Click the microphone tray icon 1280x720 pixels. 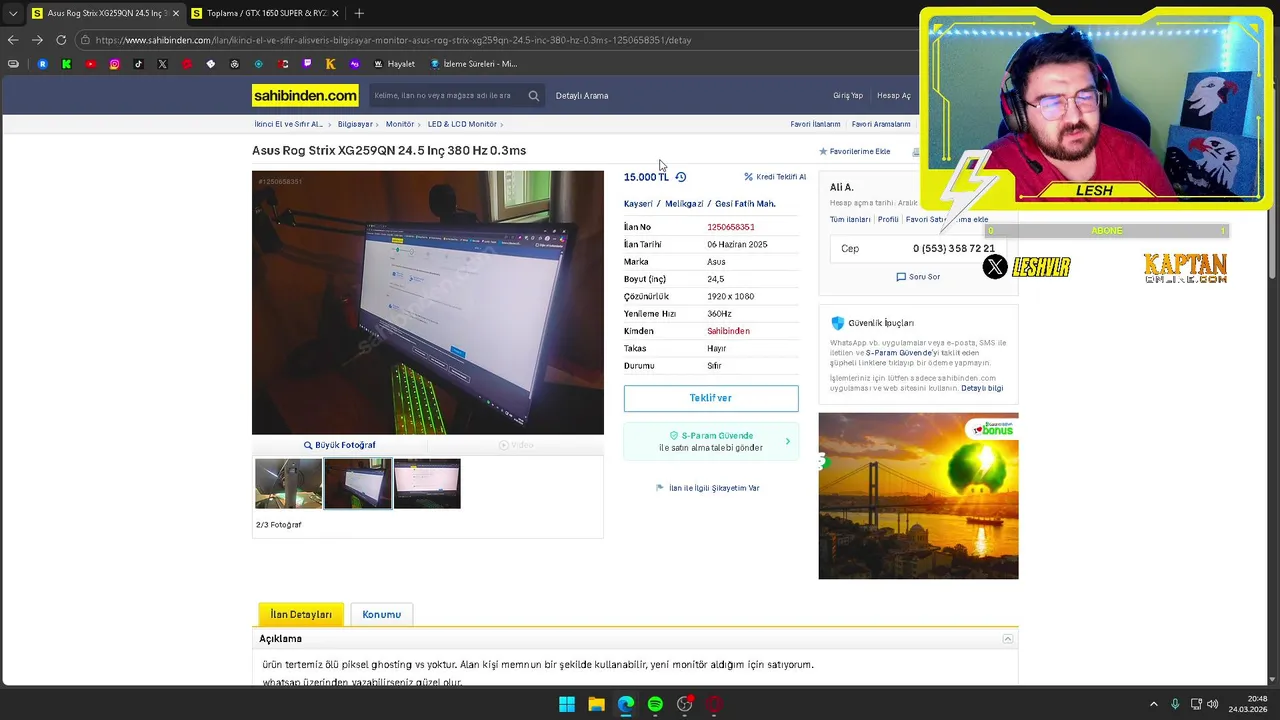1175,704
